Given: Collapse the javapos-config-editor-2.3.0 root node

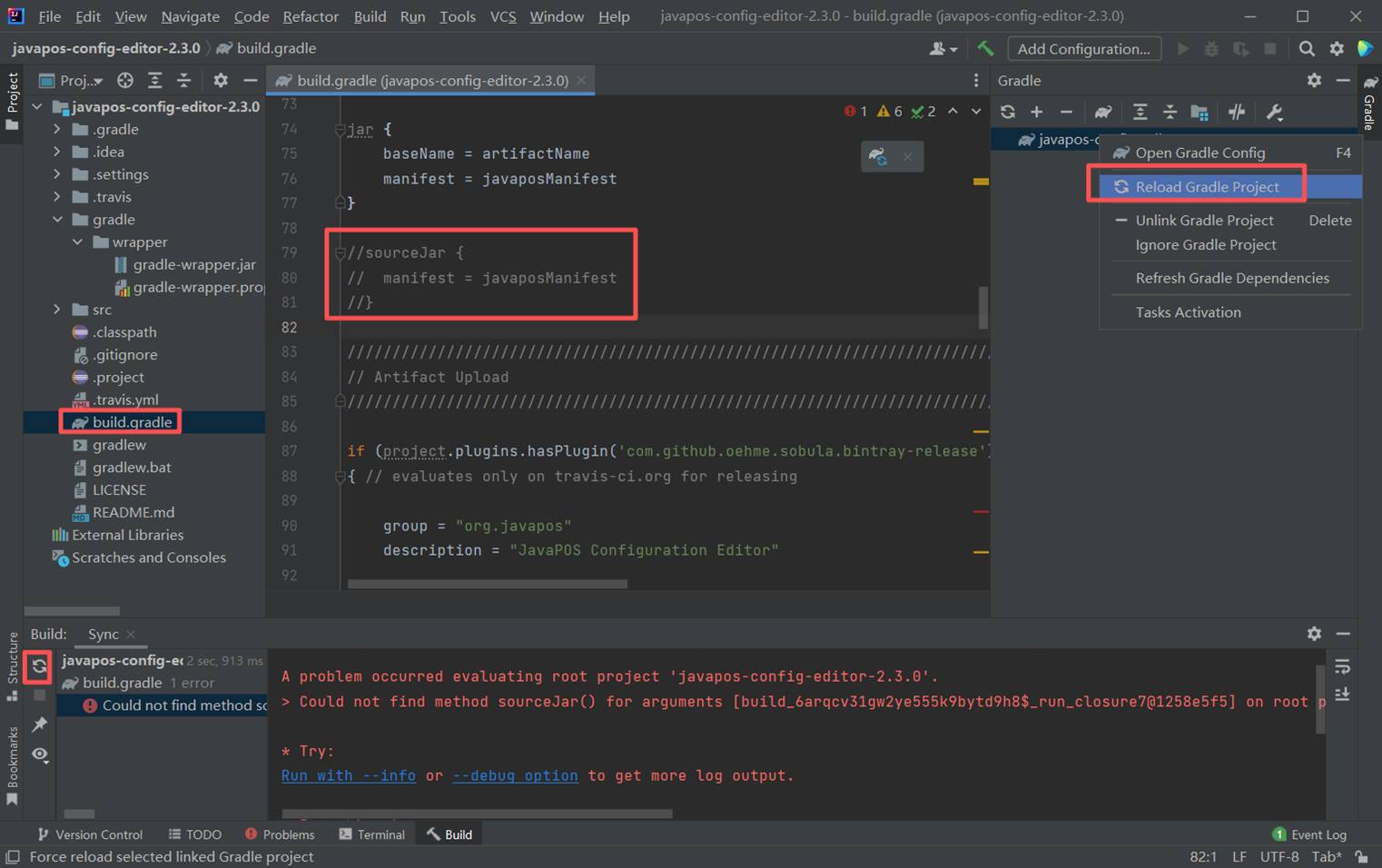Looking at the screenshot, I should point(37,107).
